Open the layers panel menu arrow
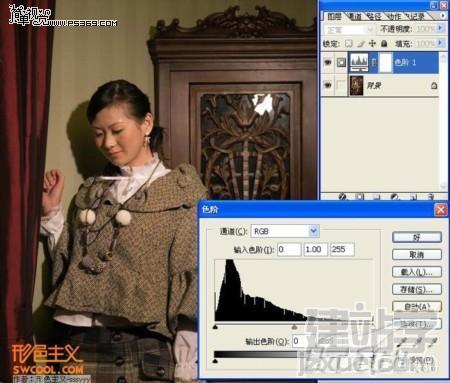Viewport: 450px width, 383px height. click(443, 15)
